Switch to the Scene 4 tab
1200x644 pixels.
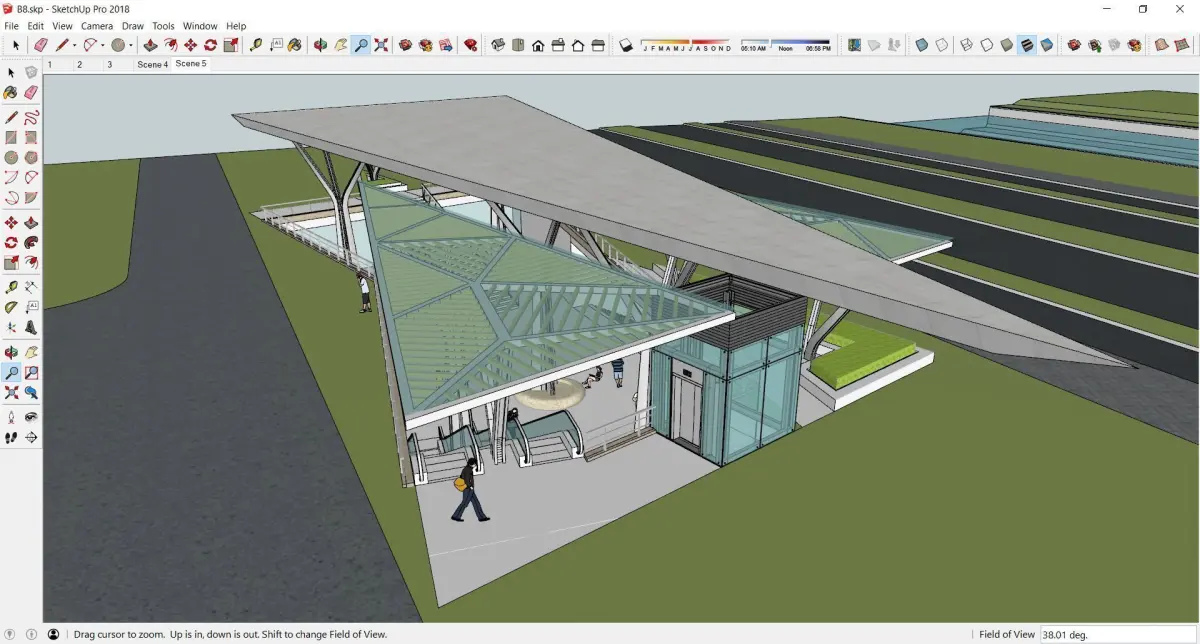coord(152,64)
